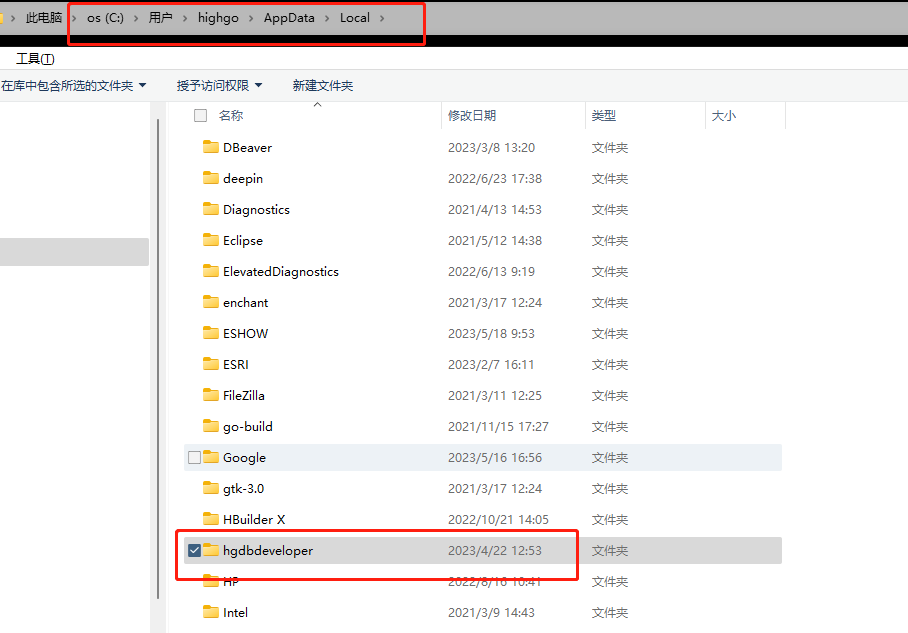
Task: Expand the chevron after 此电脑 in the address bar
Action: (x=74, y=18)
